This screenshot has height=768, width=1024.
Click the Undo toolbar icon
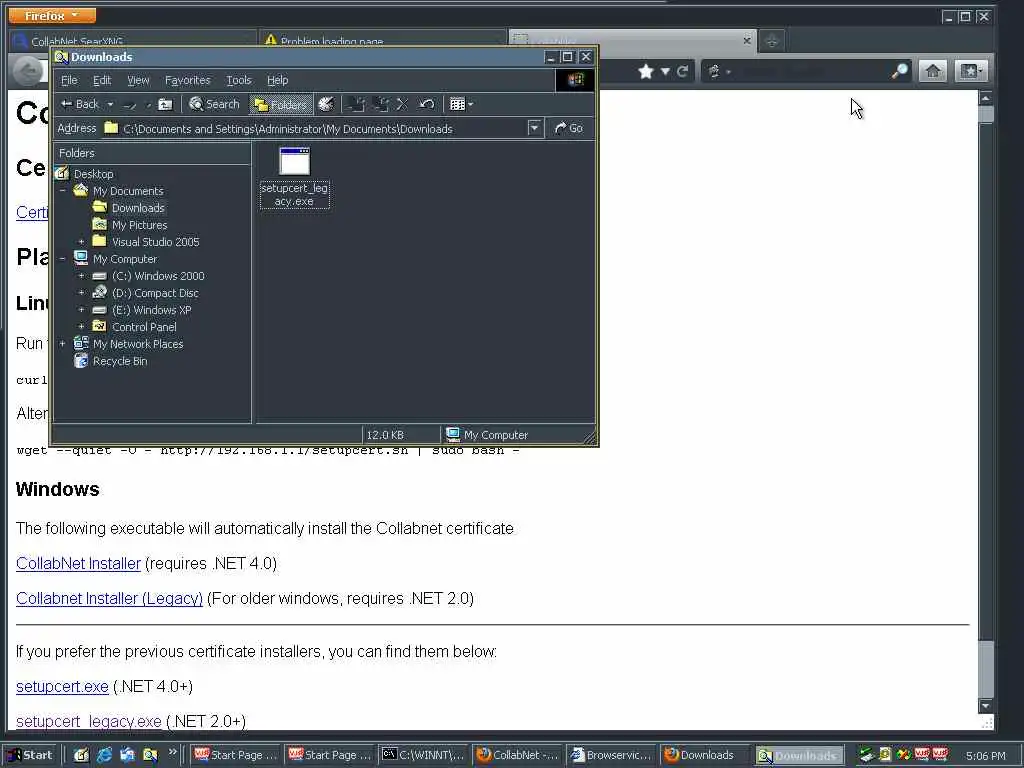(426, 104)
